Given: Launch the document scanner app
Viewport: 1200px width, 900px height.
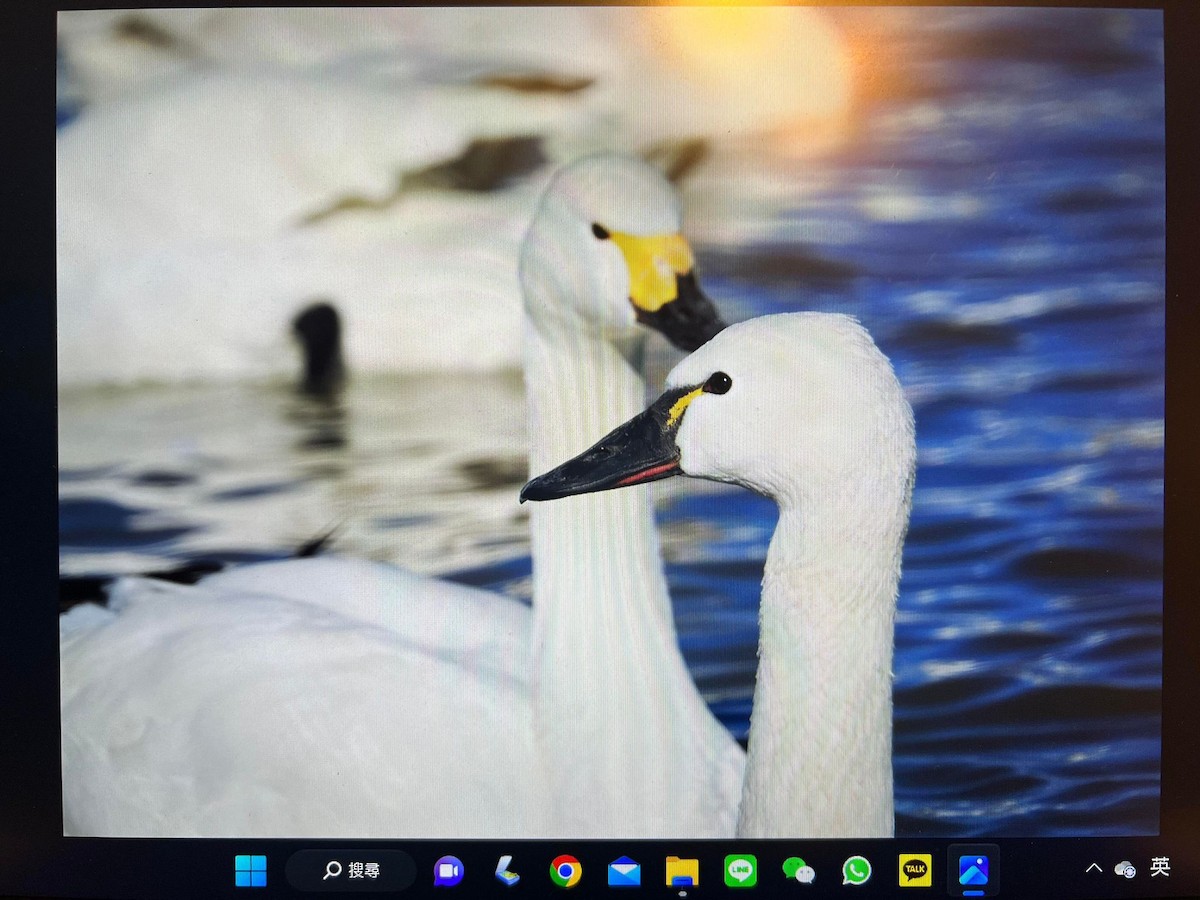Looking at the screenshot, I should coord(507,870).
